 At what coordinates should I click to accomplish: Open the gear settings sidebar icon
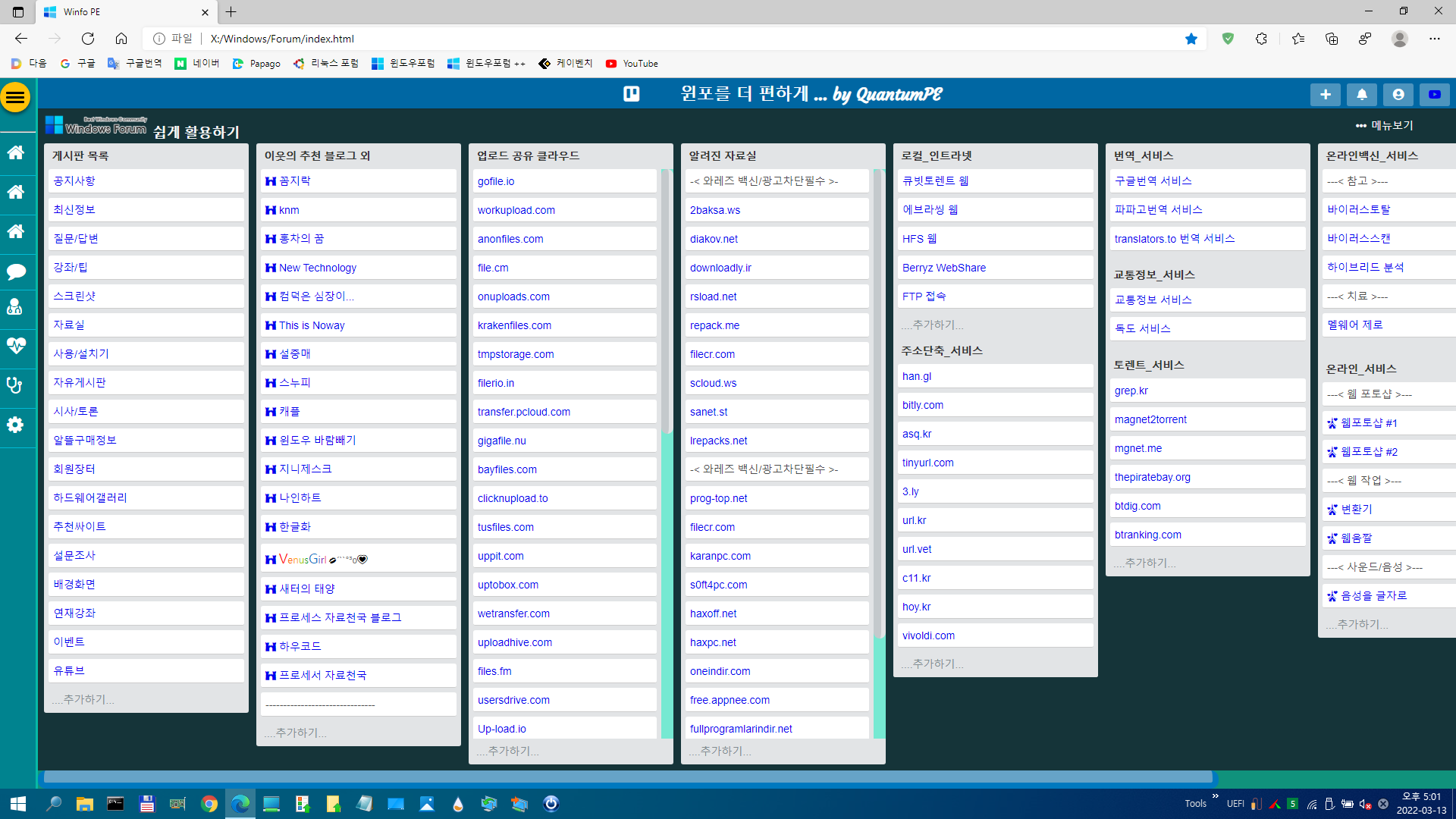pyautogui.click(x=15, y=425)
